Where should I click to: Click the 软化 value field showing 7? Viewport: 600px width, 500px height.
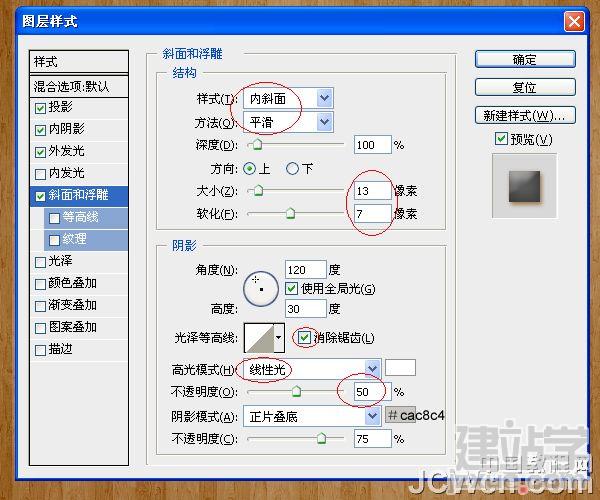coord(373,213)
